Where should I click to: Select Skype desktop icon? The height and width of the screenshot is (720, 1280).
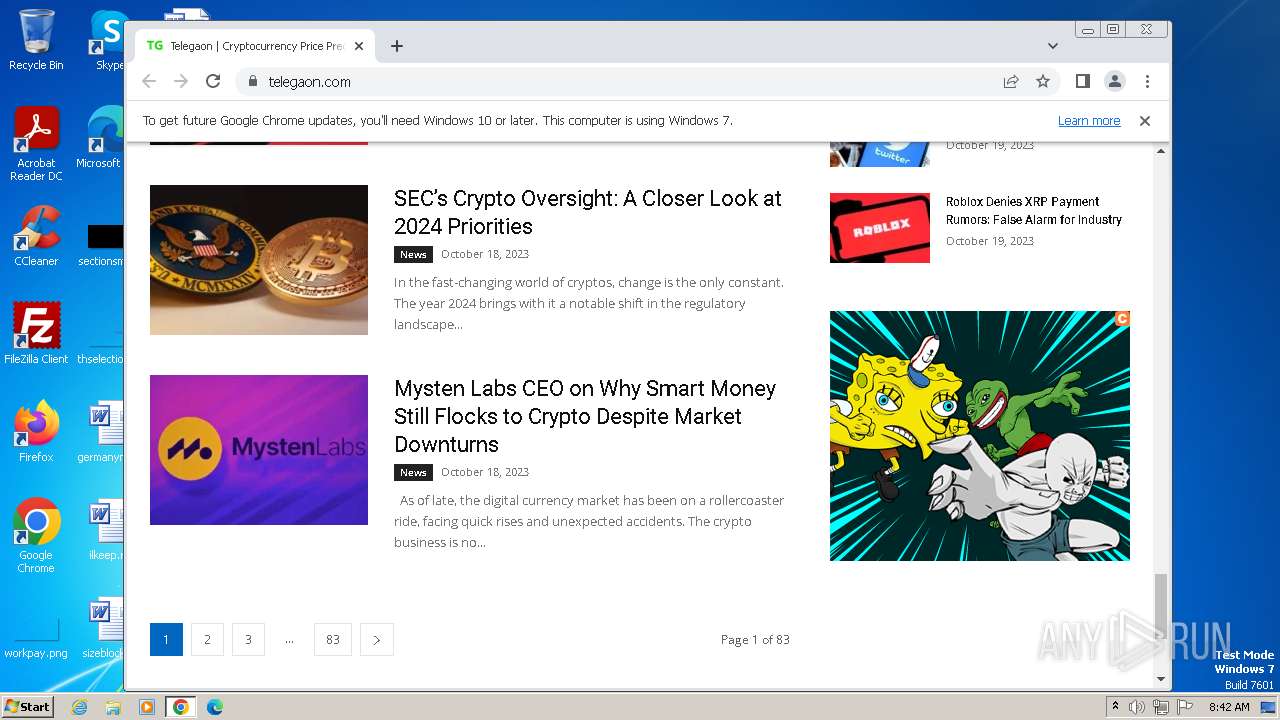[x=108, y=40]
